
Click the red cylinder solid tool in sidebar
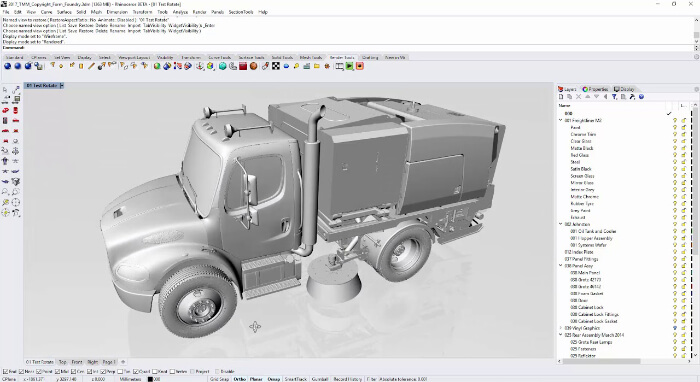pyautogui.click(x=16, y=111)
